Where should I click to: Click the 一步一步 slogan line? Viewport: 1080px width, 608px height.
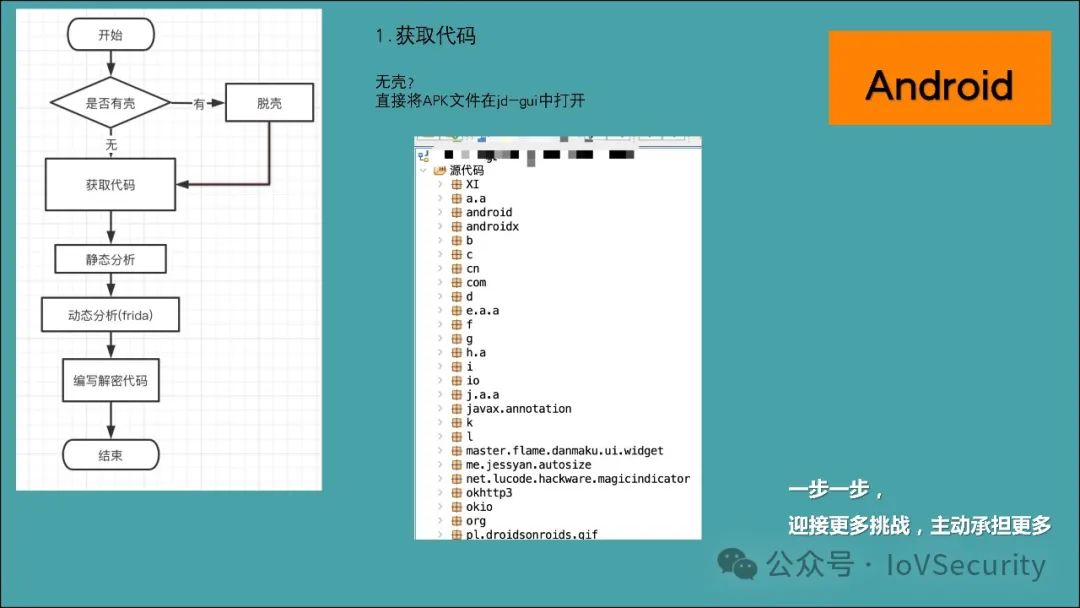coord(835,490)
